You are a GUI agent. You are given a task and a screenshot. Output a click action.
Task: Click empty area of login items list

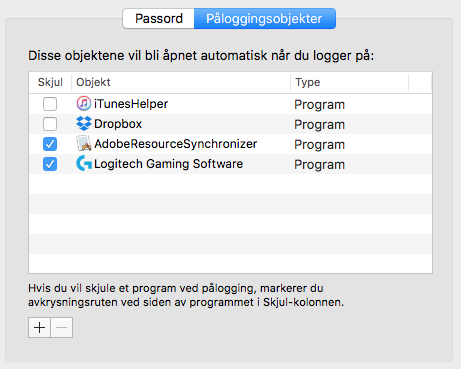pyautogui.click(x=230, y=223)
